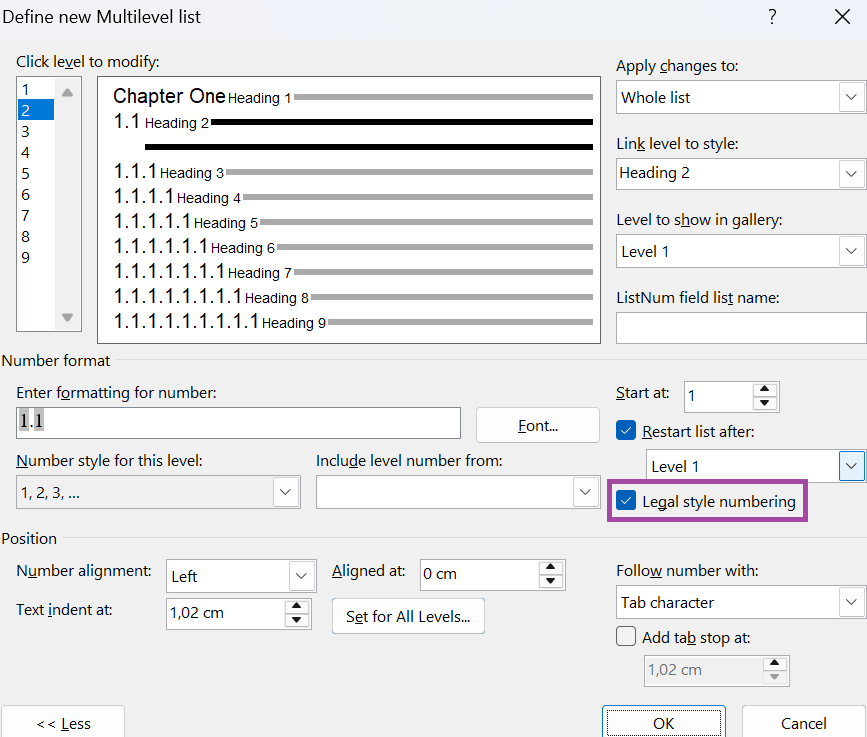Viewport: 867px width, 737px height.
Task: Uncheck Legal style numbering
Action: point(626,501)
